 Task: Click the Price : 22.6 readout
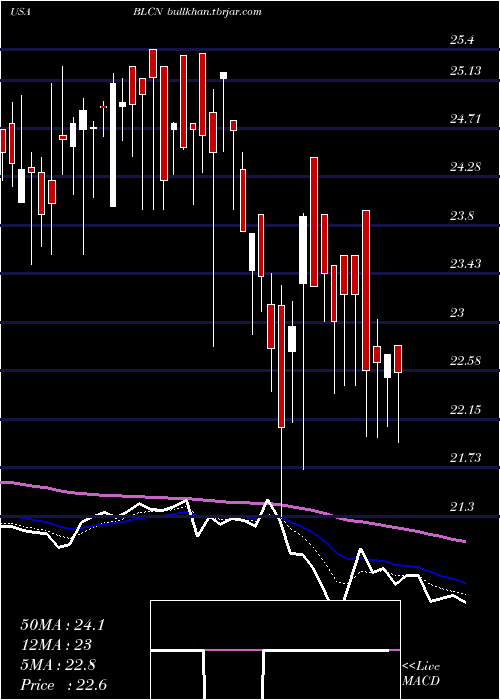click(x=63, y=685)
